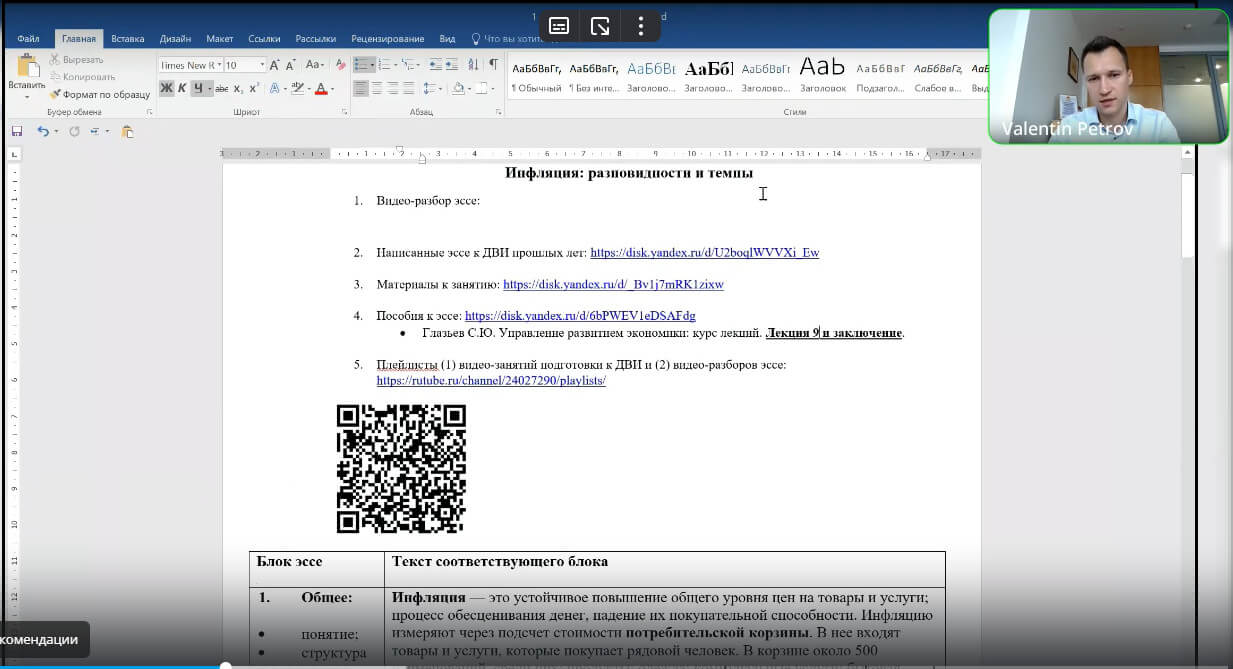The height and width of the screenshot is (669, 1233).
Task: Decrease font size with the shrink font icon
Action: click(292, 64)
